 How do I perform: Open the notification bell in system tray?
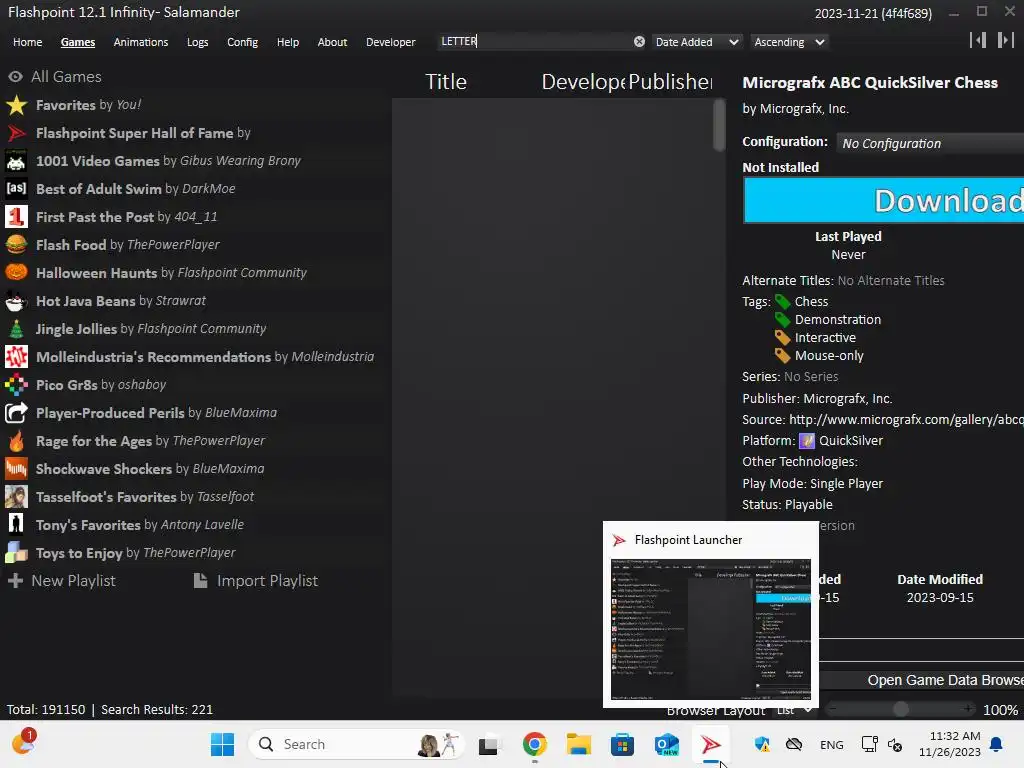[996, 744]
